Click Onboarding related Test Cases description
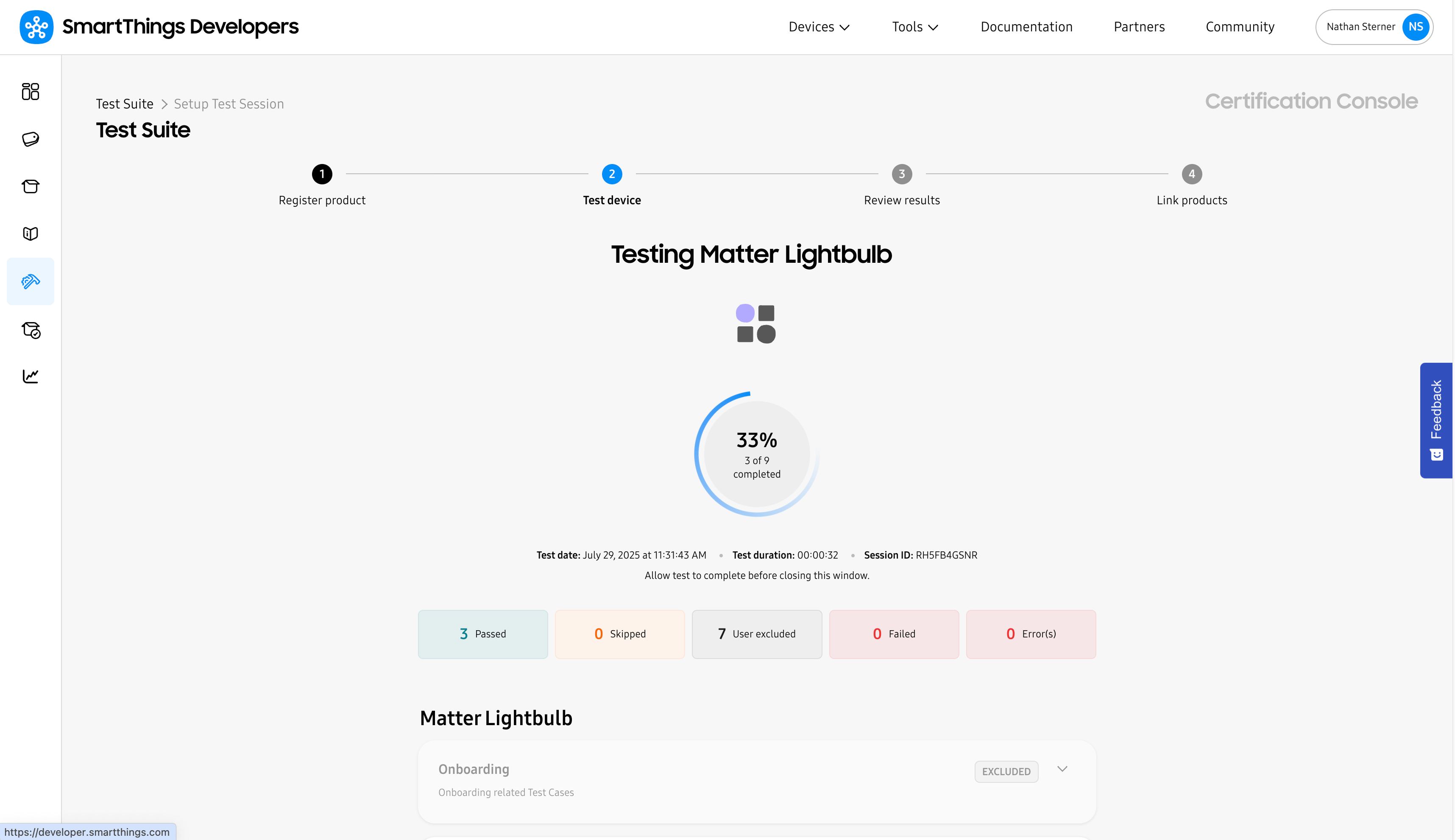This screenshot has height=840, width=1455. [506, 792]
